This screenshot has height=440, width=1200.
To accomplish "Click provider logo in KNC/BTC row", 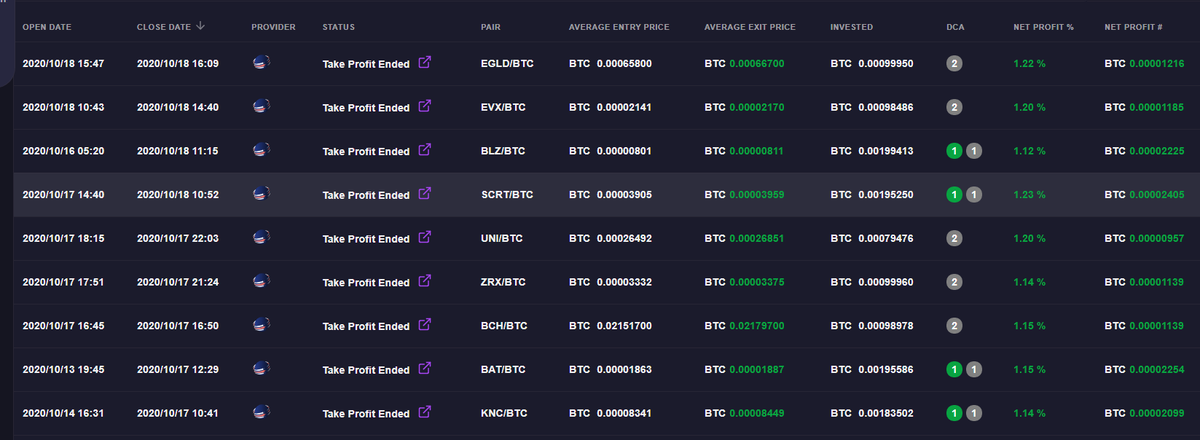I will point(262,412).
